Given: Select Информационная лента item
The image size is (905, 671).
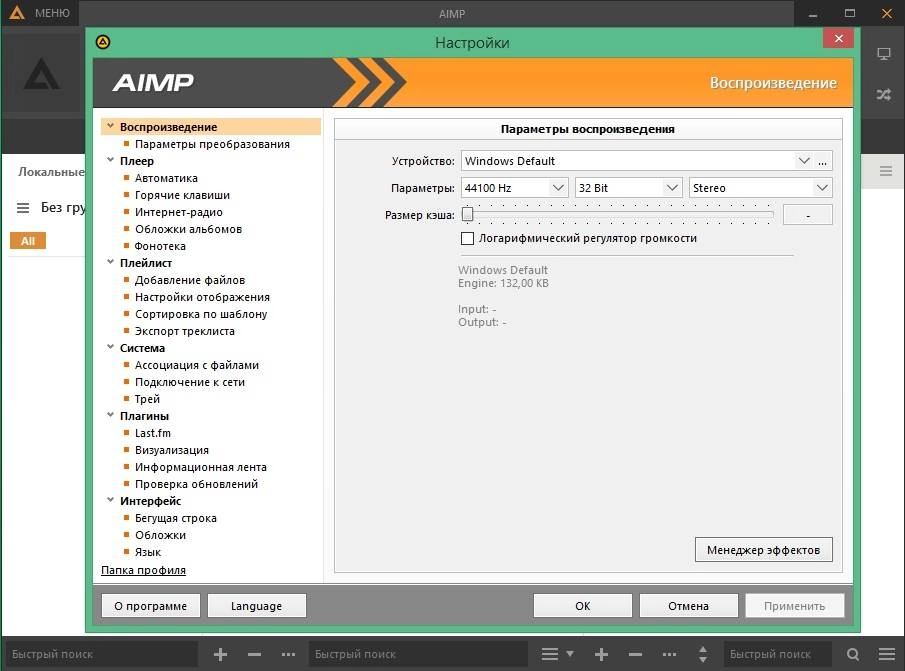Looking at the screenshot, I should point(201,467).
